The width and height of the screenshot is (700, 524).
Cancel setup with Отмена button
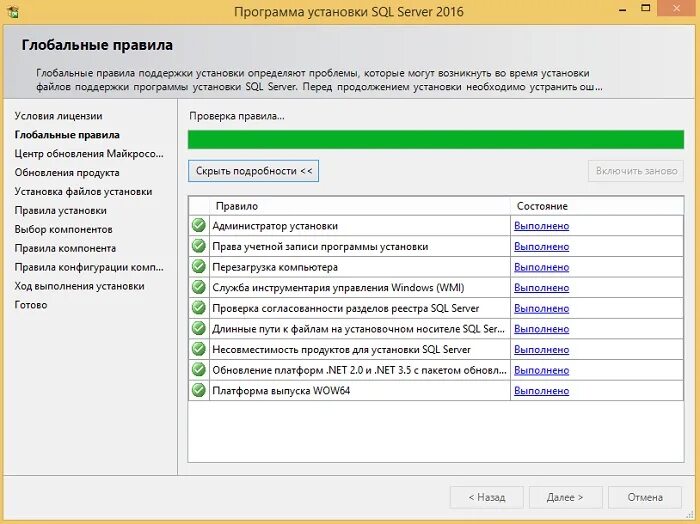[x=645, y=497]
